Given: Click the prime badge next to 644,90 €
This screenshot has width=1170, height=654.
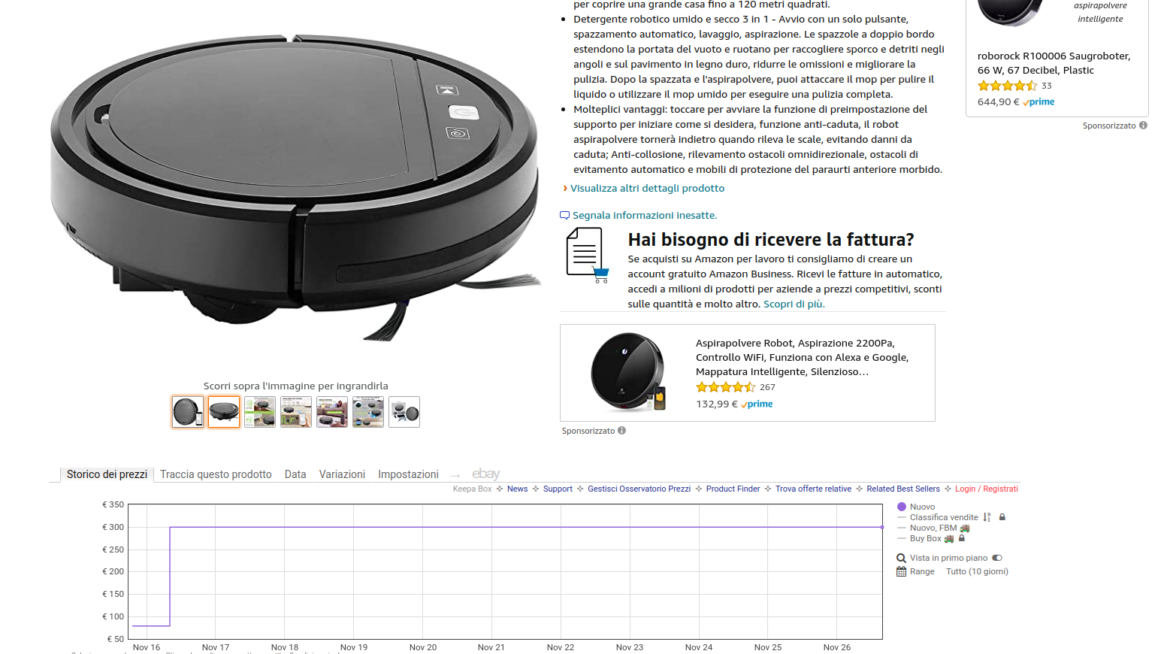Looking at the screenshot, I should (x=1039, y=102).
